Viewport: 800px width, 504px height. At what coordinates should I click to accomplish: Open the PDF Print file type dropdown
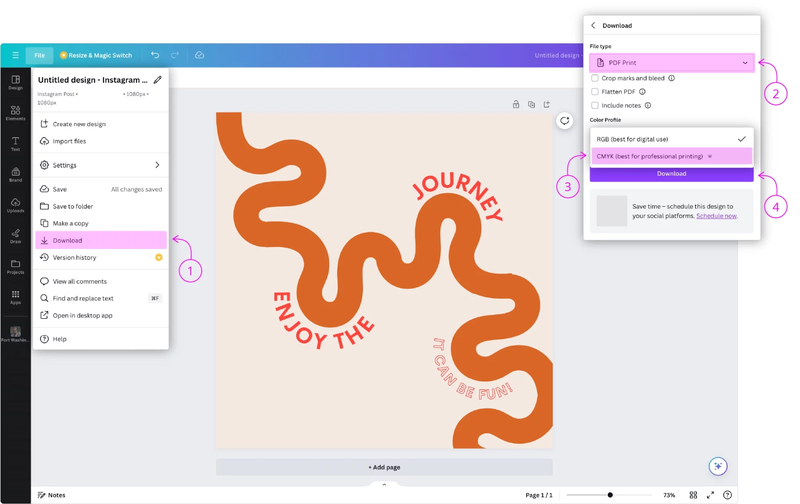coord(671,63)
